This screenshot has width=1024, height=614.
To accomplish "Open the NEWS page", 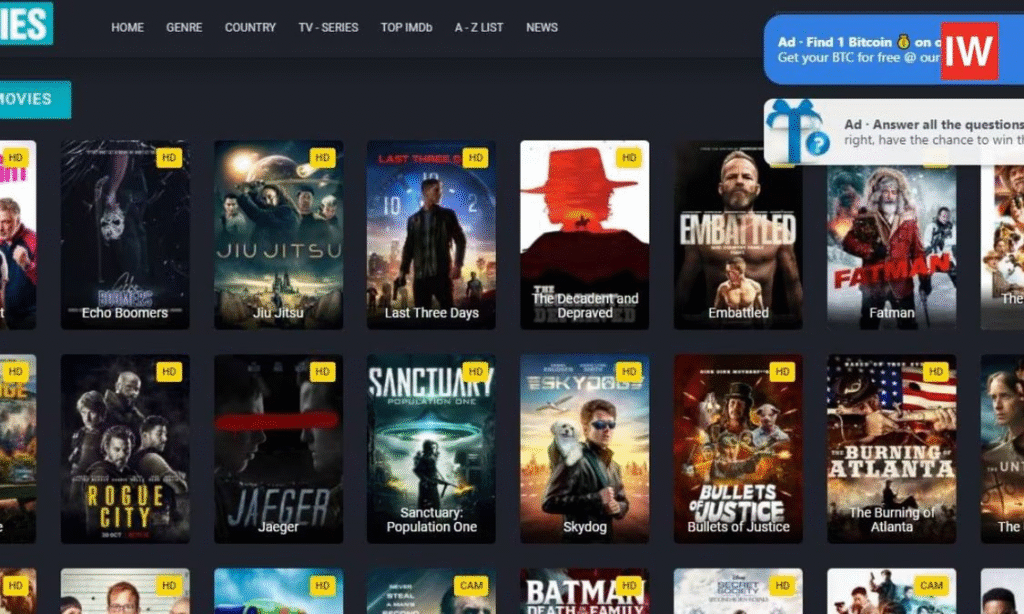I will pyautogui.click(x=542, y=27).
